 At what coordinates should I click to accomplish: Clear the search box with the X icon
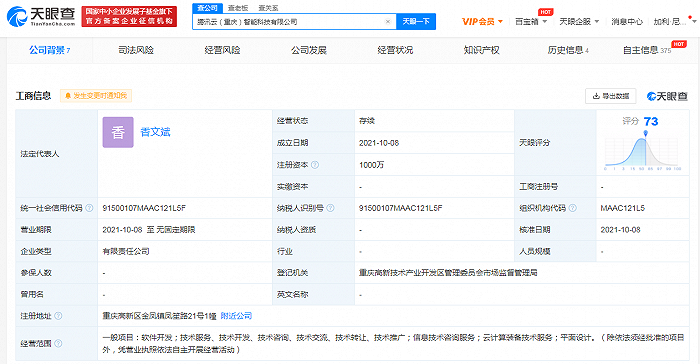click(388, 21)
